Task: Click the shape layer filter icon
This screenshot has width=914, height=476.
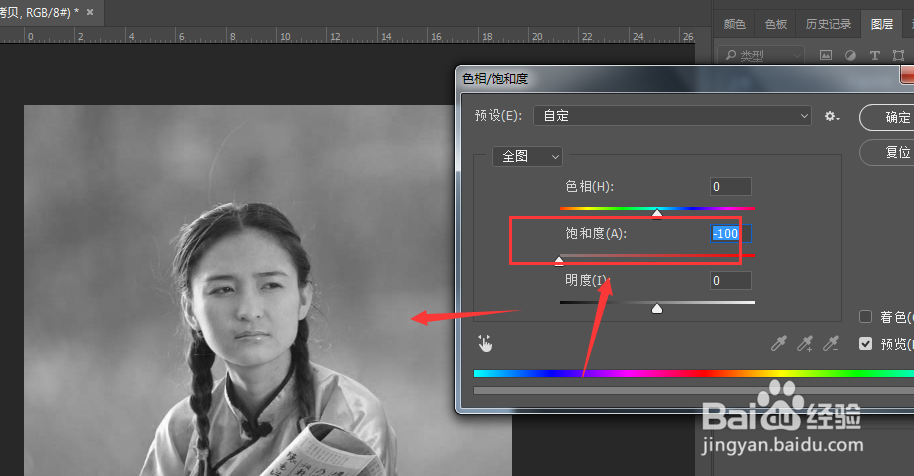Action: (898, 55)
